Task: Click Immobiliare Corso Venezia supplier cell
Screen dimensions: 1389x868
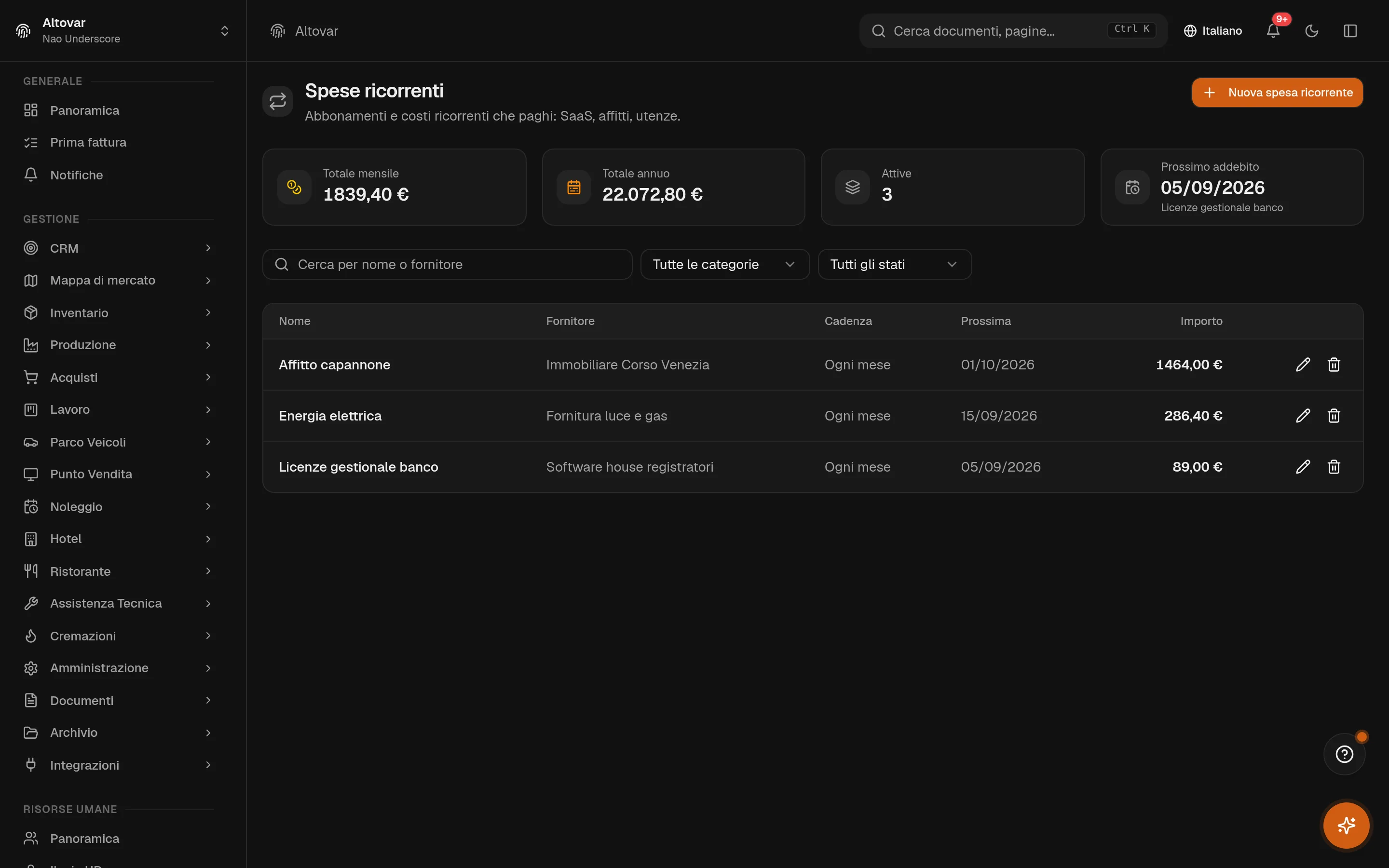Action: click(x=627, y=365)
